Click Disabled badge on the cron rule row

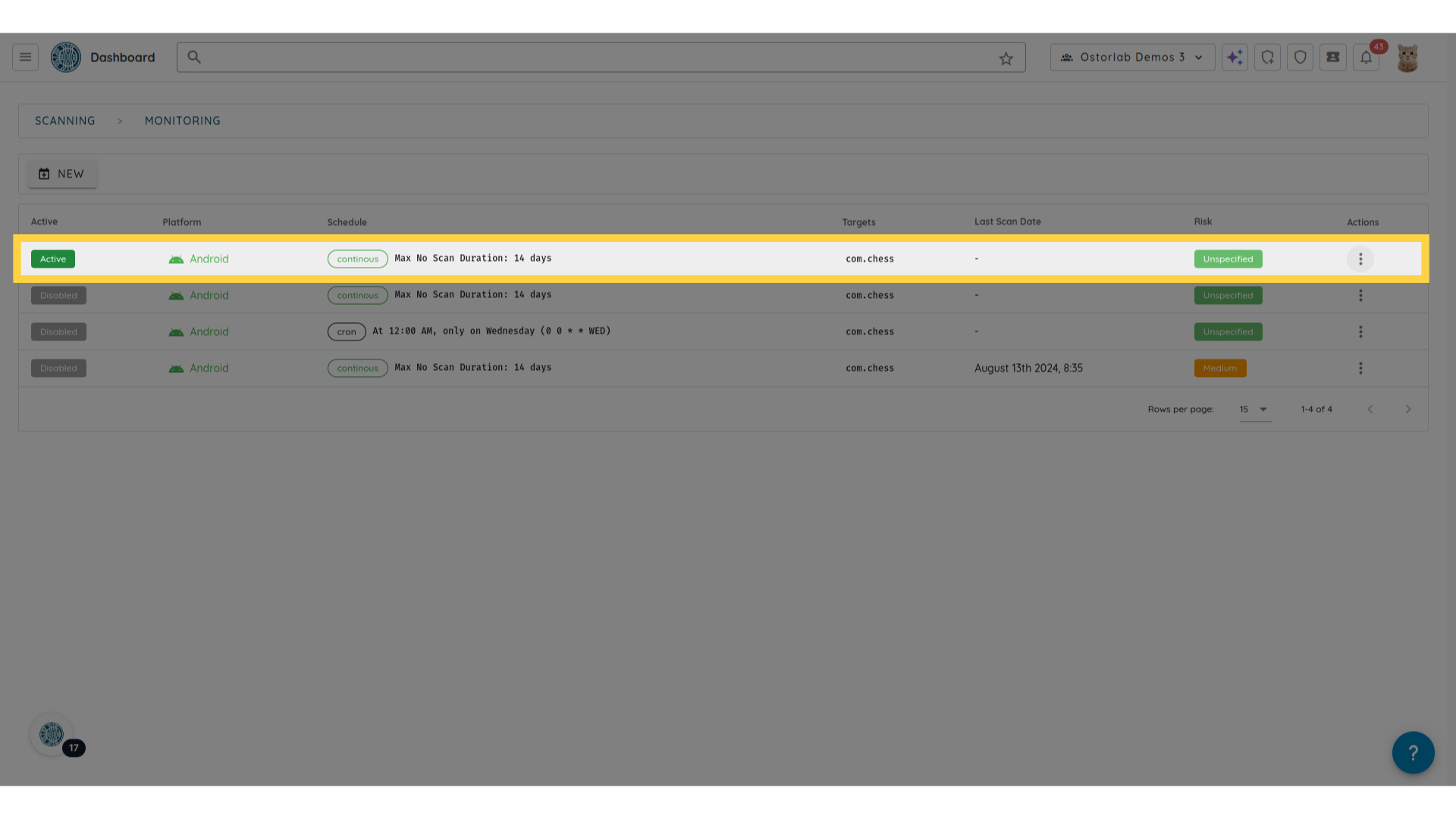pos(58,332)
